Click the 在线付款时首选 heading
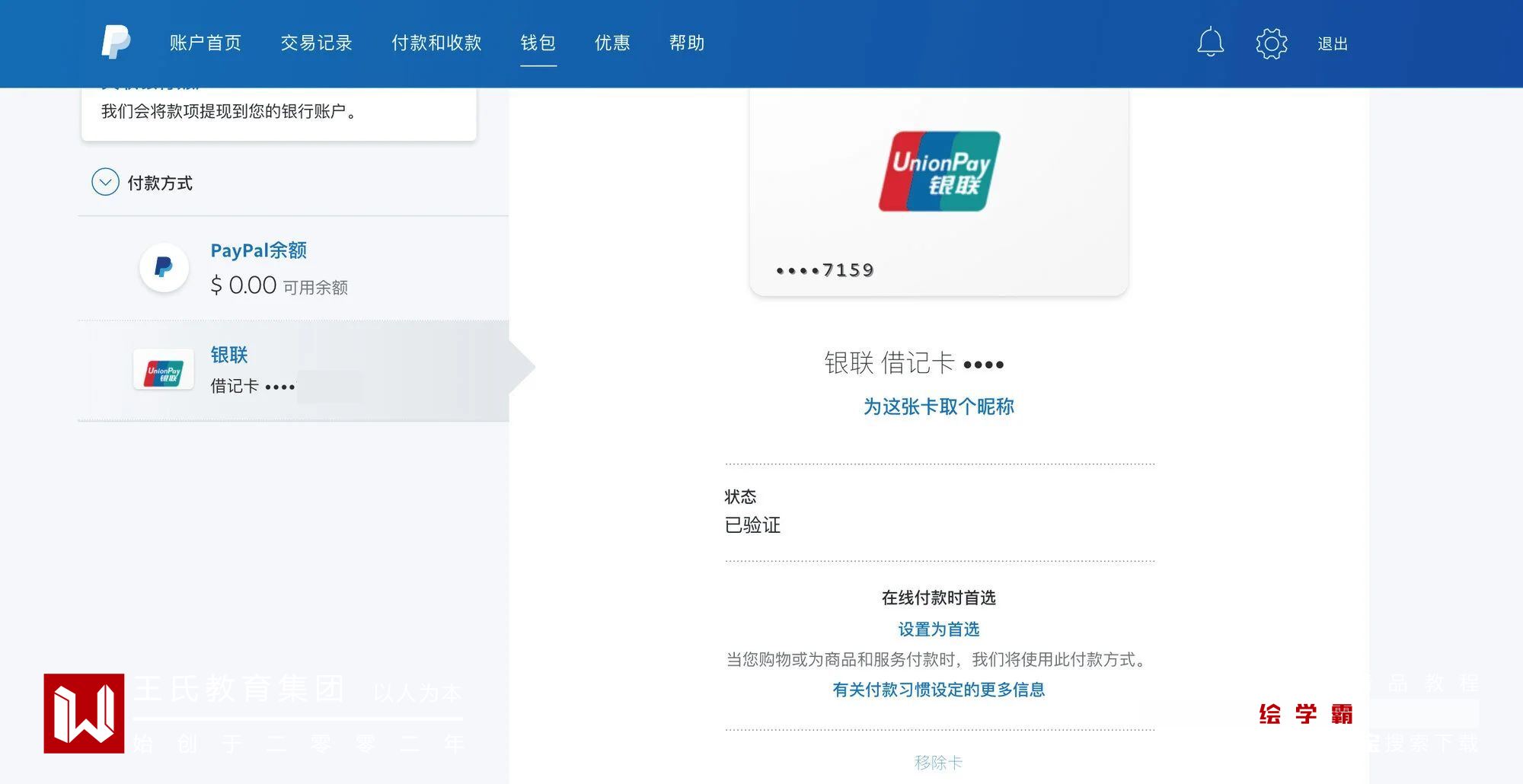The width and height of the screenshot is (1523, 784). (x=939, y=598)
